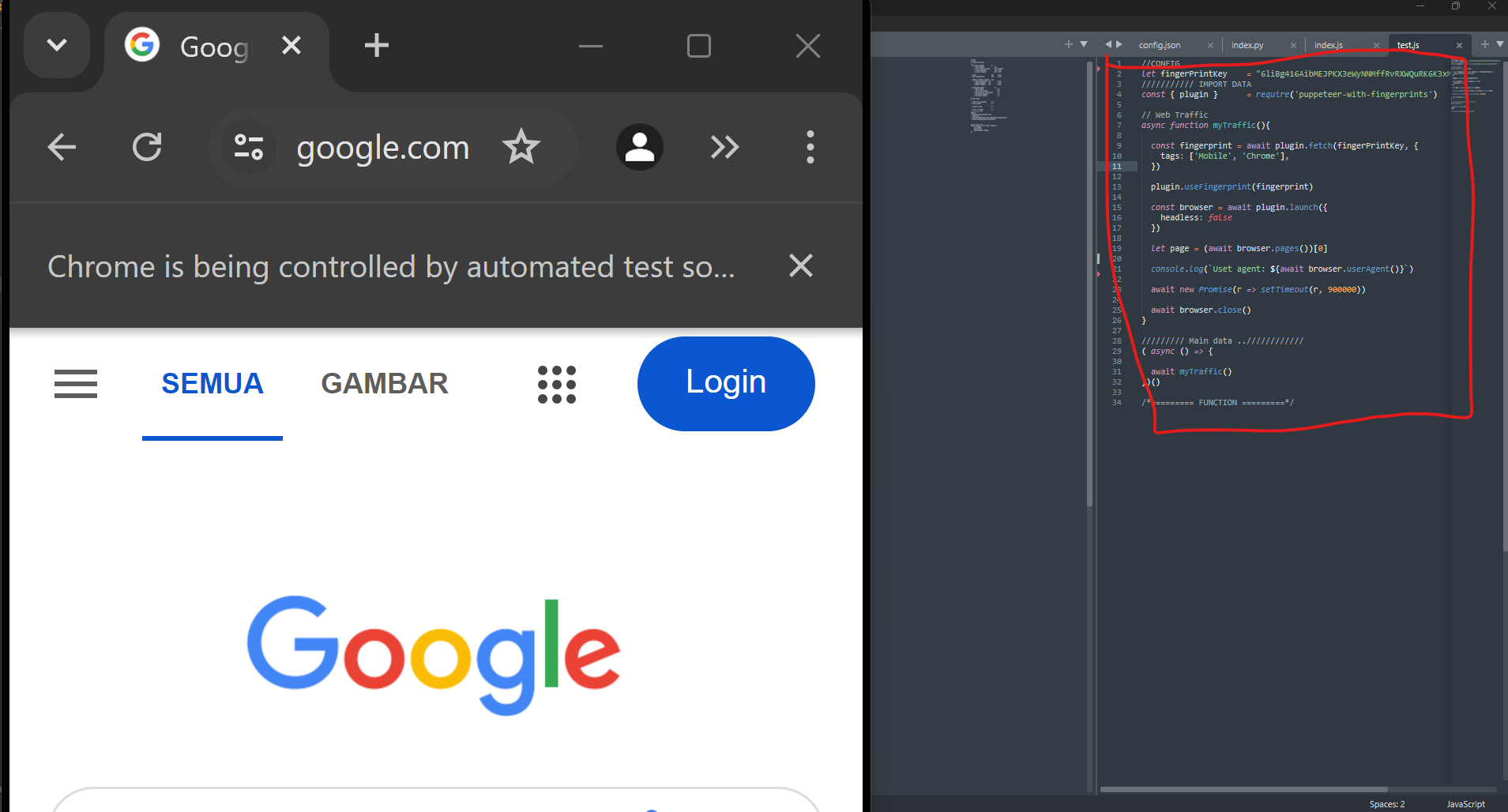Bookmark this page with the star icon
This screenshot has width=1508, height=812.
coord(521,147)
